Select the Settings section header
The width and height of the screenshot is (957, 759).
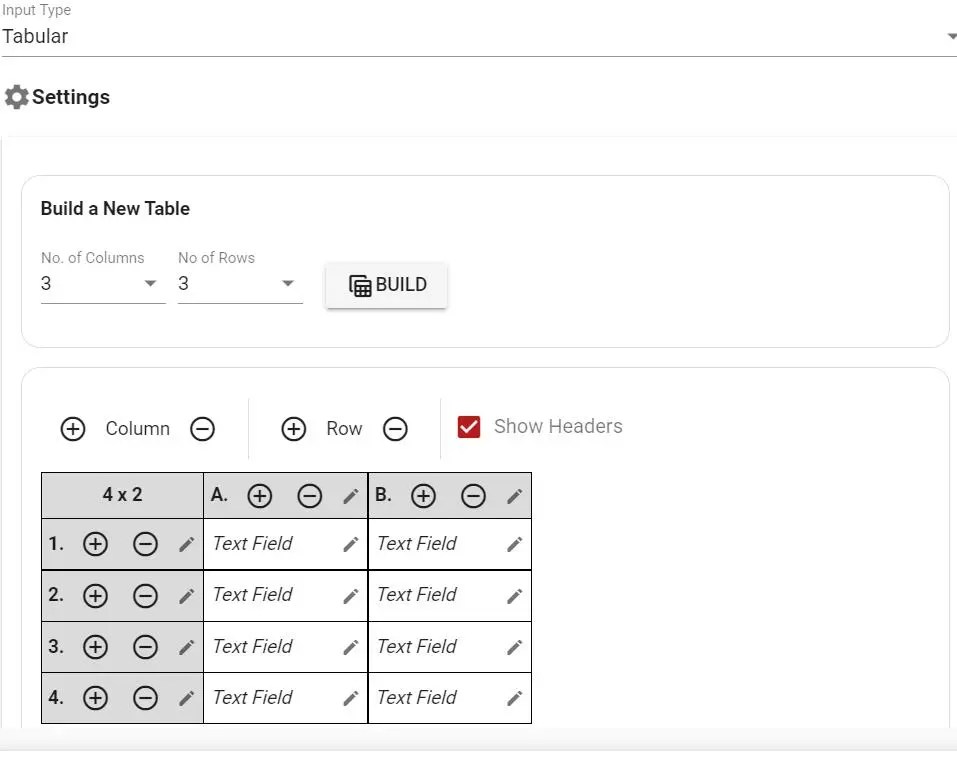pyautogui.click(x=70, y=96)
